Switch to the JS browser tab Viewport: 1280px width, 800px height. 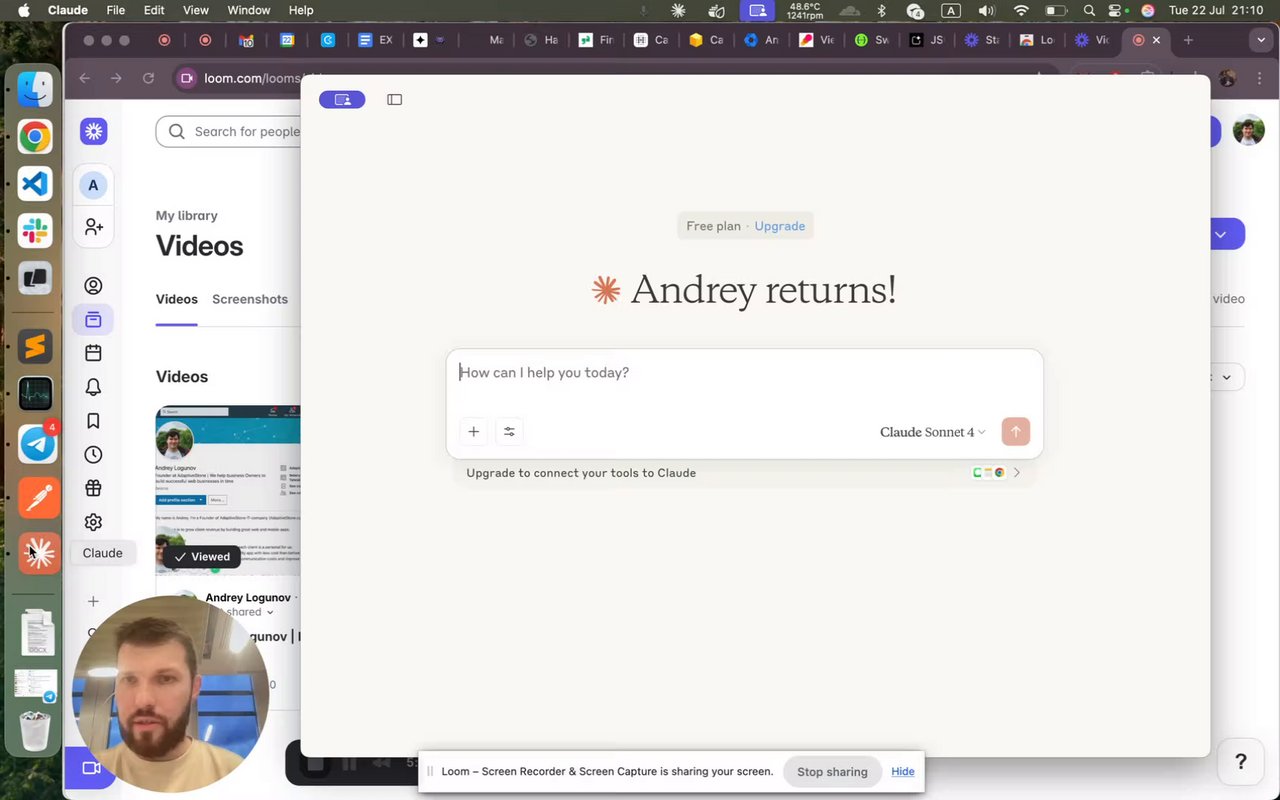(926, 40)
